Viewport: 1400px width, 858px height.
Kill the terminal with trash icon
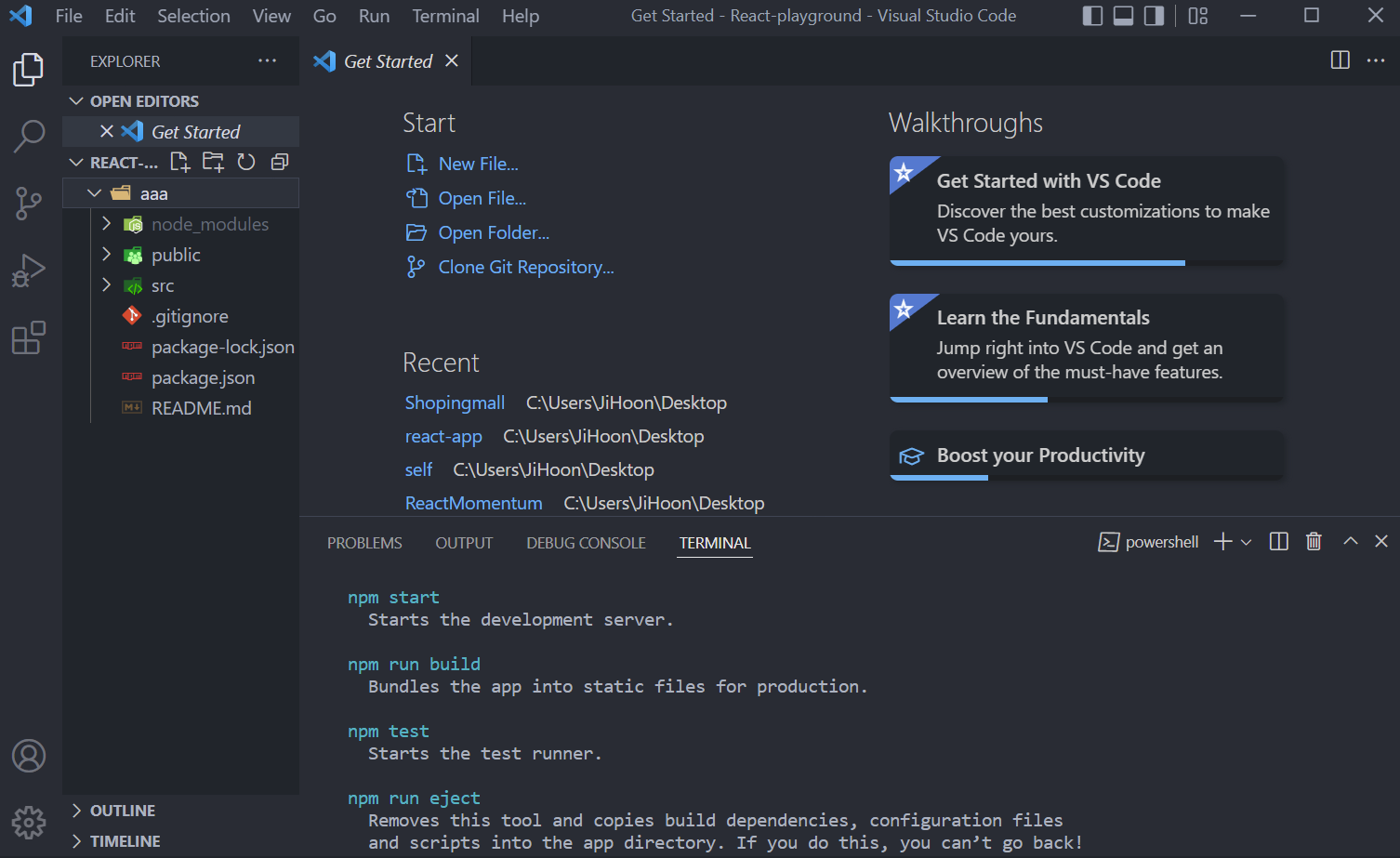pos(1314,542)
